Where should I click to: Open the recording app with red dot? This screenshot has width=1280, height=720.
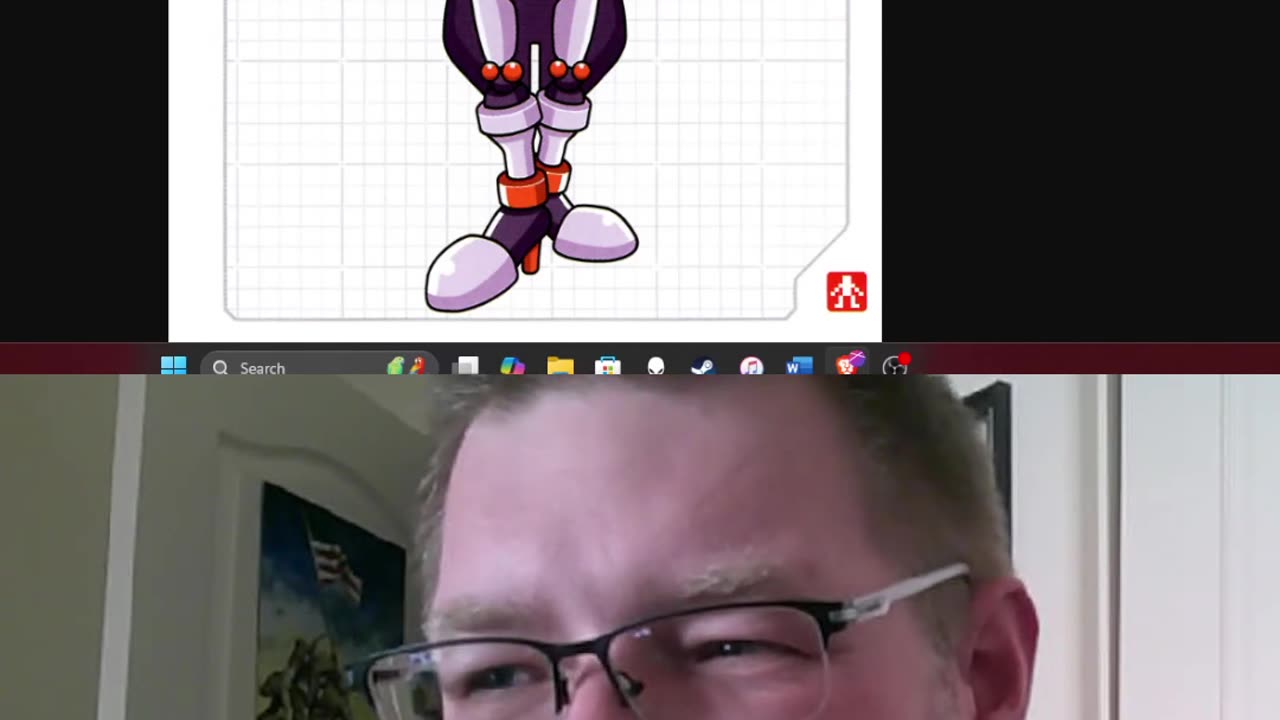896,365
